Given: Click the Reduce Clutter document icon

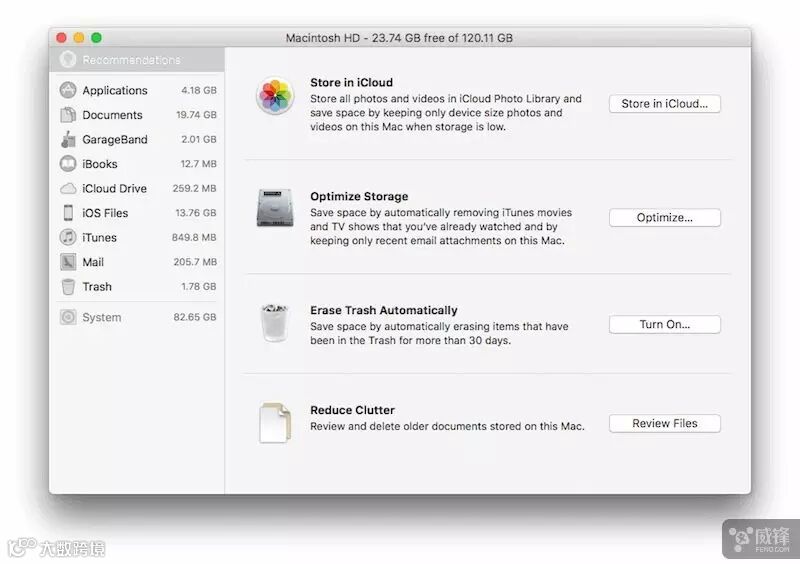Looking at the screenshot, I should click(x=275, y=423).
